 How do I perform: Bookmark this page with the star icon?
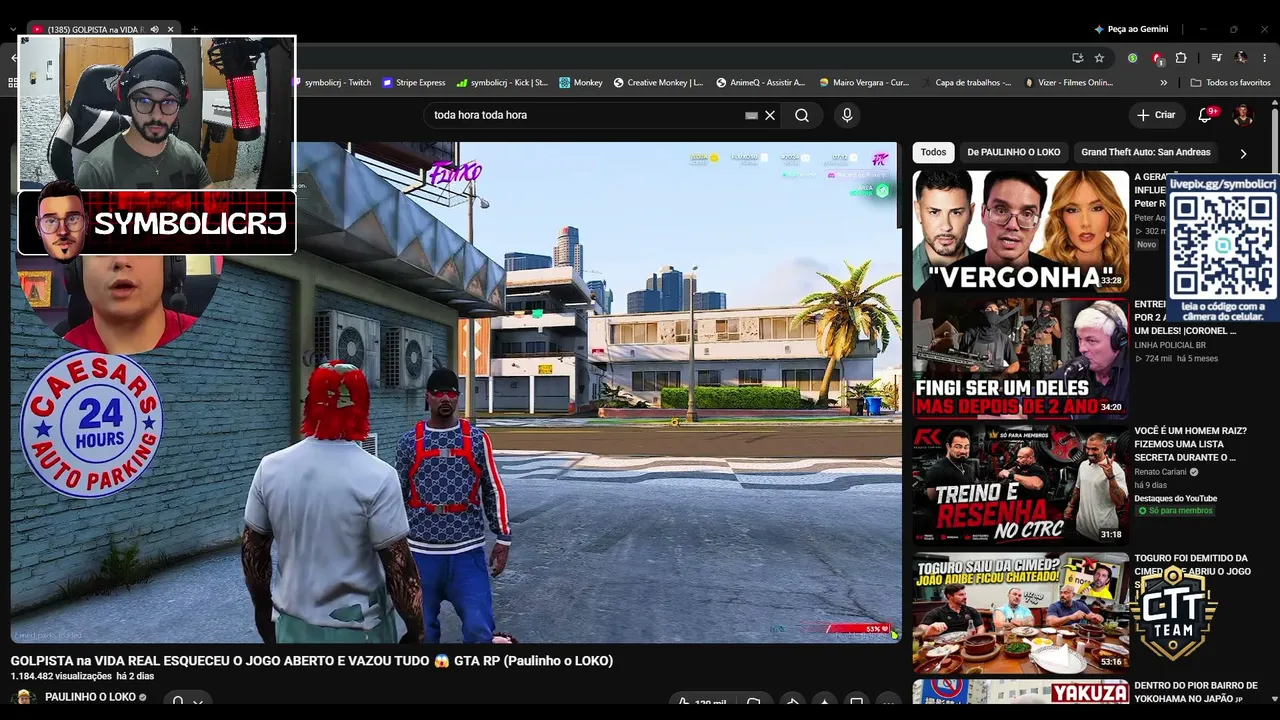1099,58
